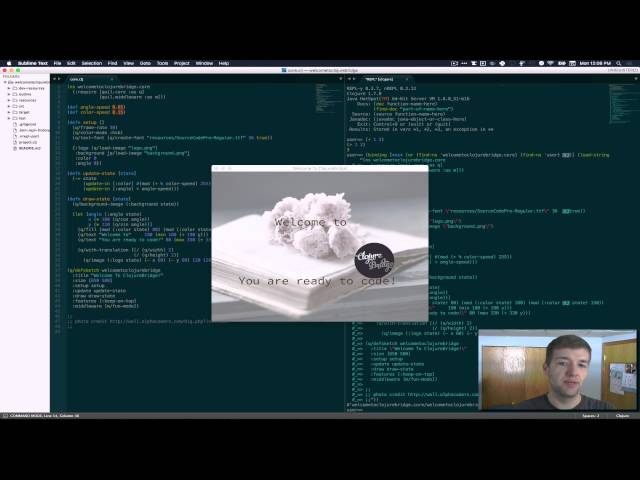Click the def color-speed code line
The image size is (640, 480).
(x=96, y=112)
